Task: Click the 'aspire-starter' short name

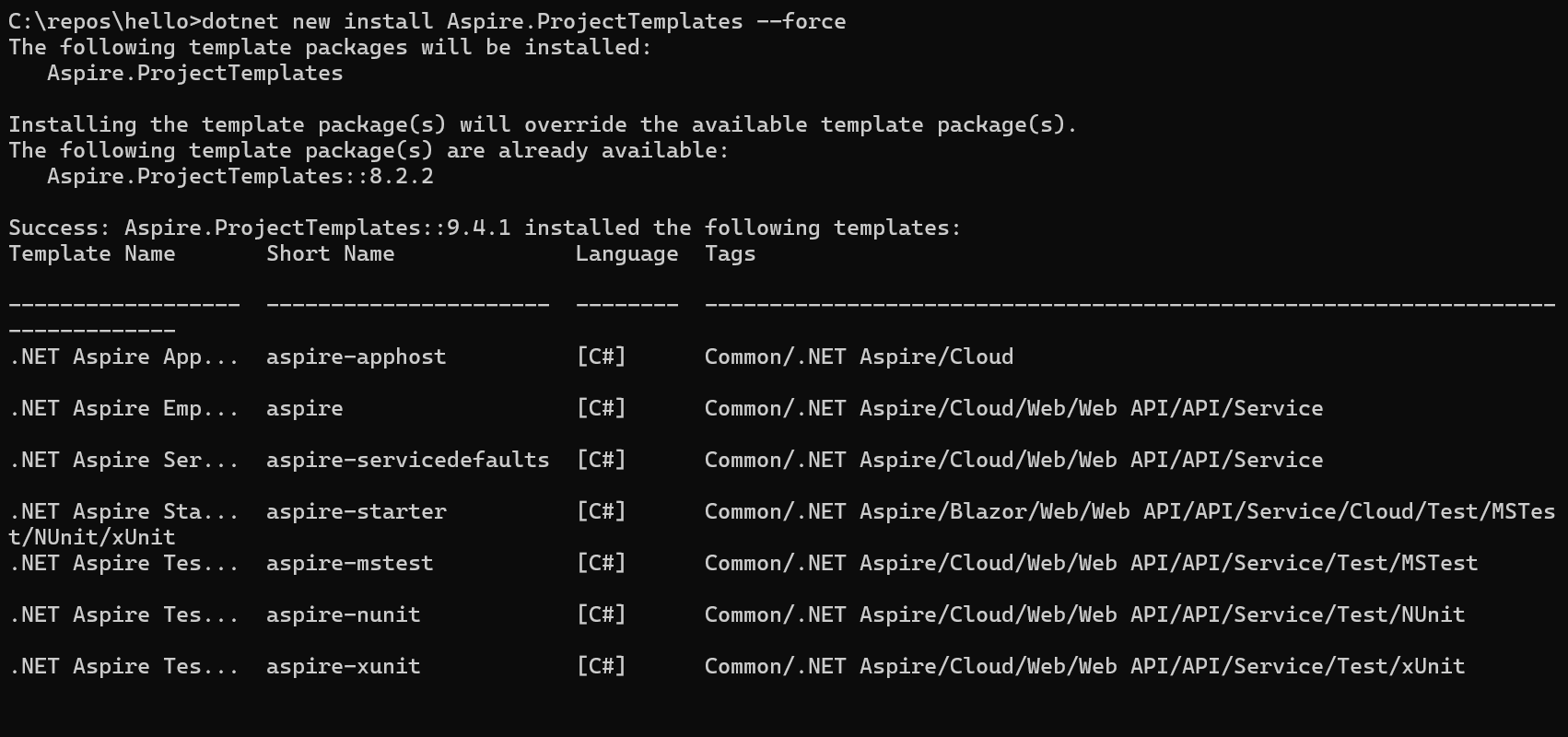Action: click(356, 511)
